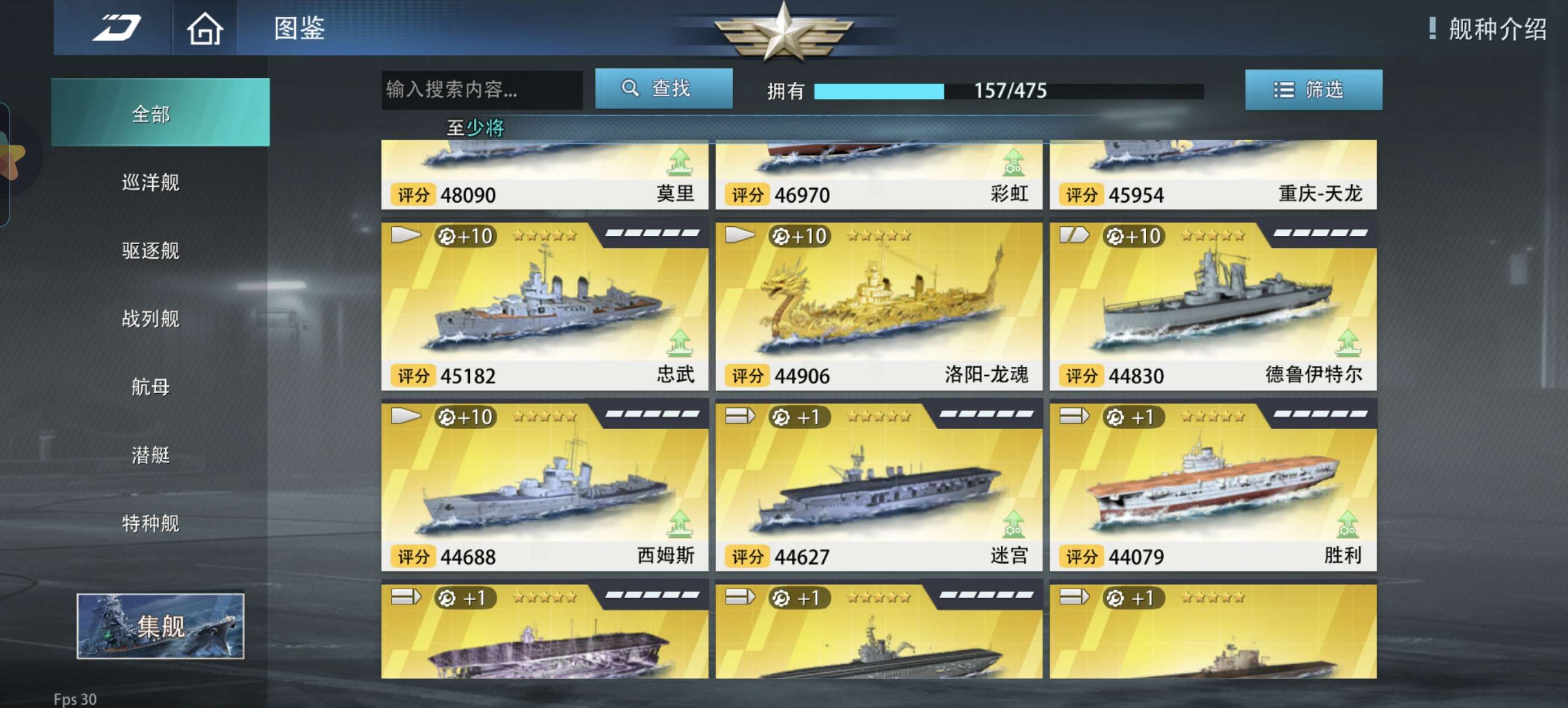Click the ship-type flag icon on 西姆斯 card

click(405, 416)
